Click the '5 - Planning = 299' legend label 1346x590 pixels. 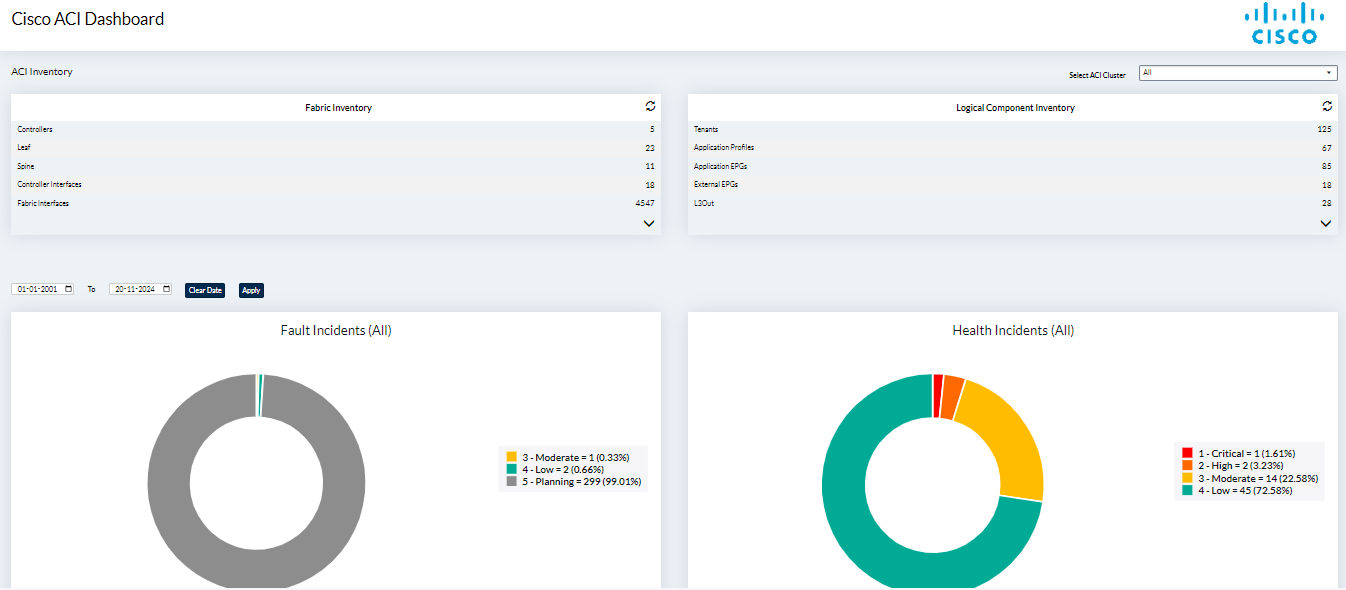click(582, 482)
